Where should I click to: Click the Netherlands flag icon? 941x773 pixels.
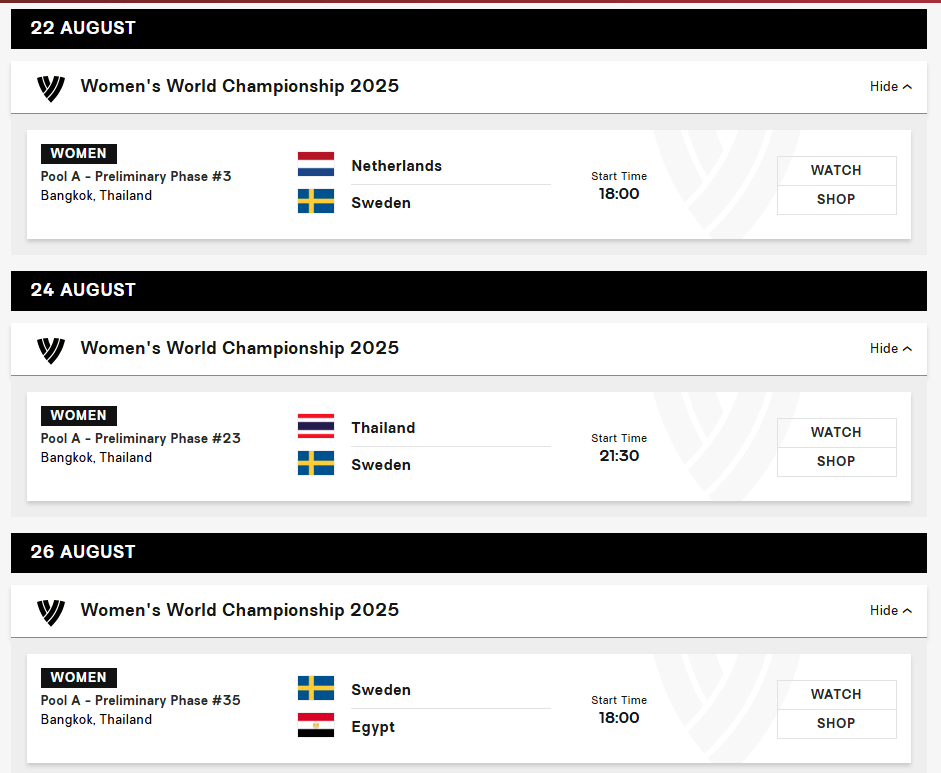click(316, 165)
